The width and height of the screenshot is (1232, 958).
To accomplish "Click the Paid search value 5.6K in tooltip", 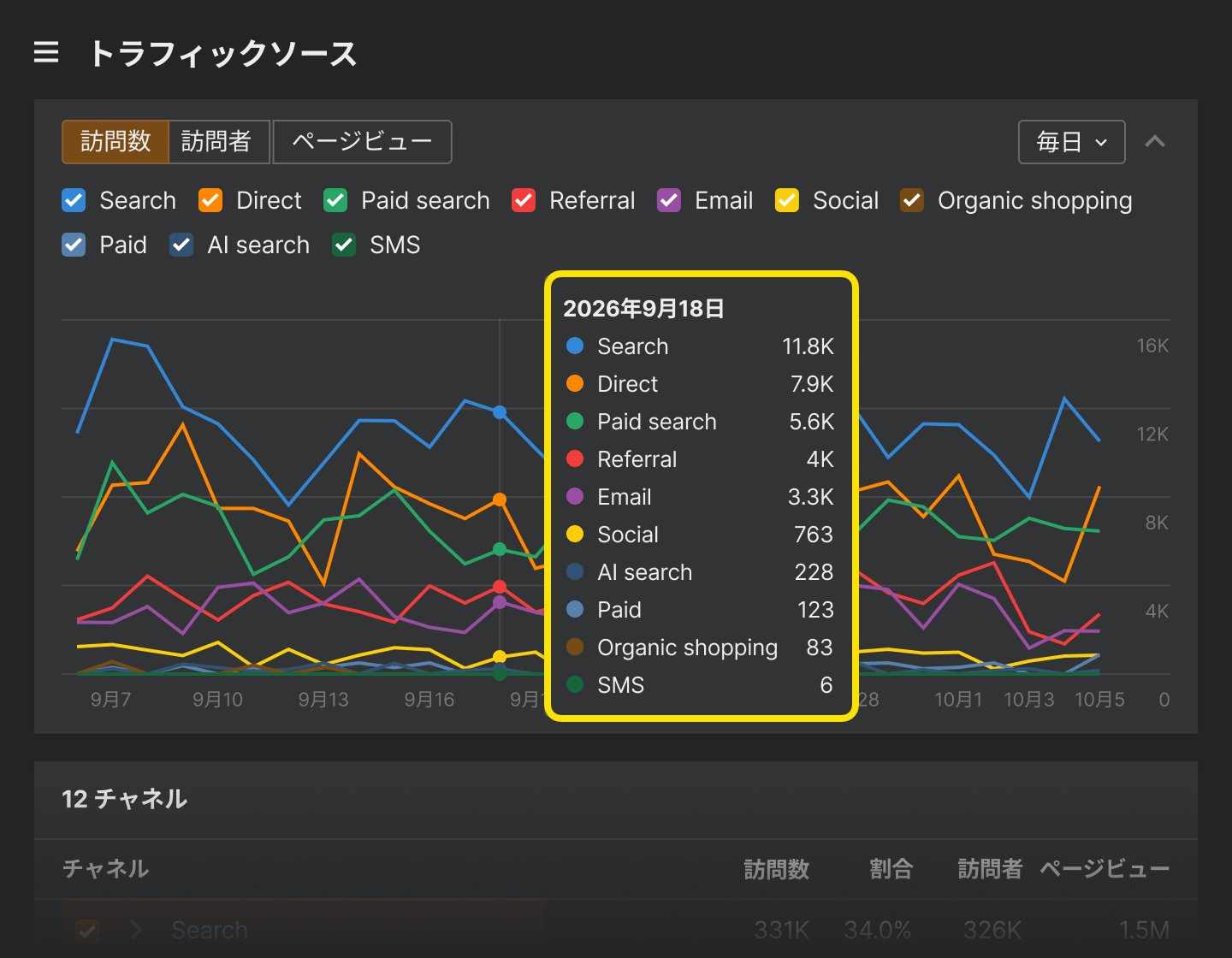I will (x=811, y=422).
